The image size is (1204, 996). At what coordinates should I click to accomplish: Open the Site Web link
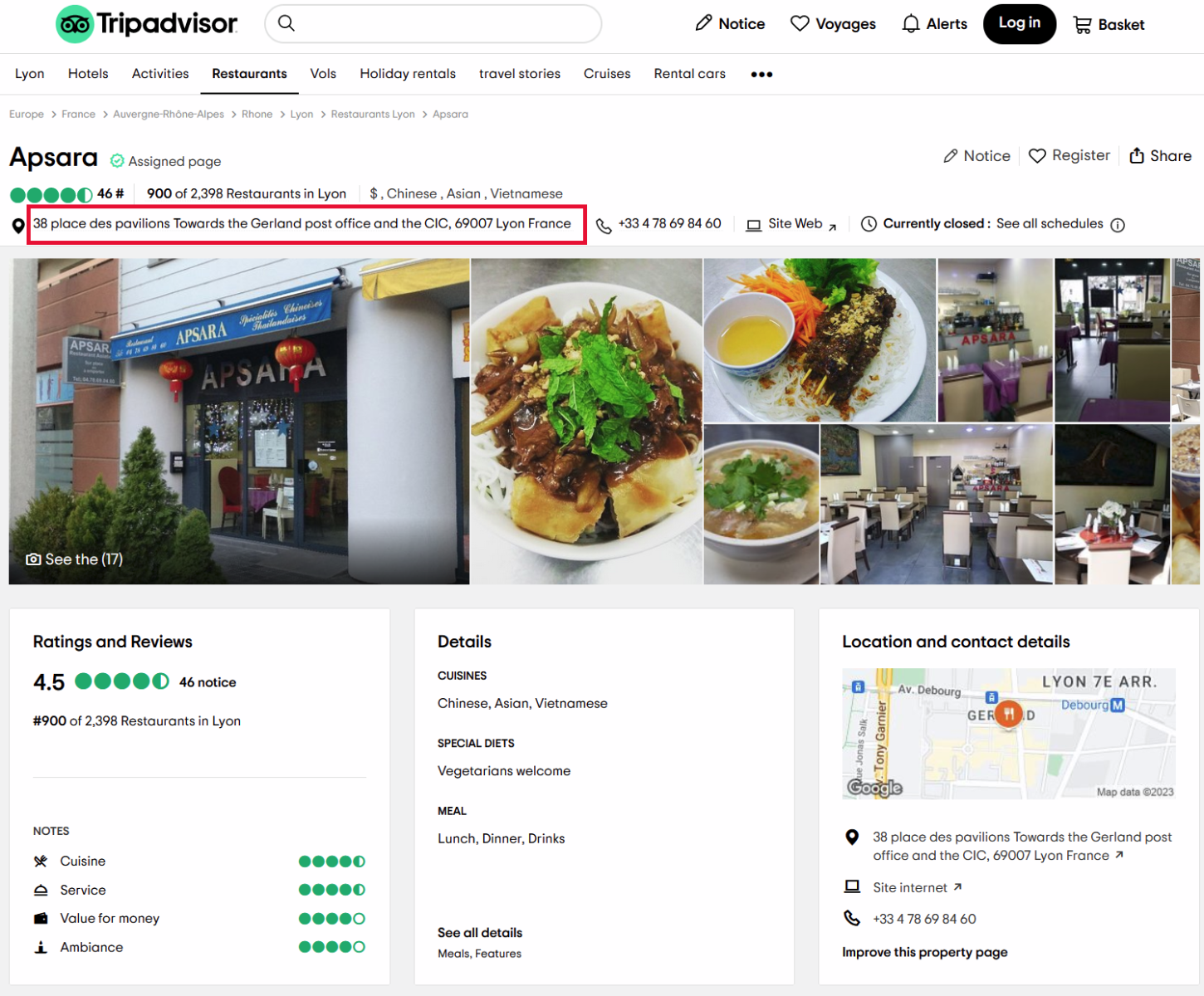pos(795,224)
